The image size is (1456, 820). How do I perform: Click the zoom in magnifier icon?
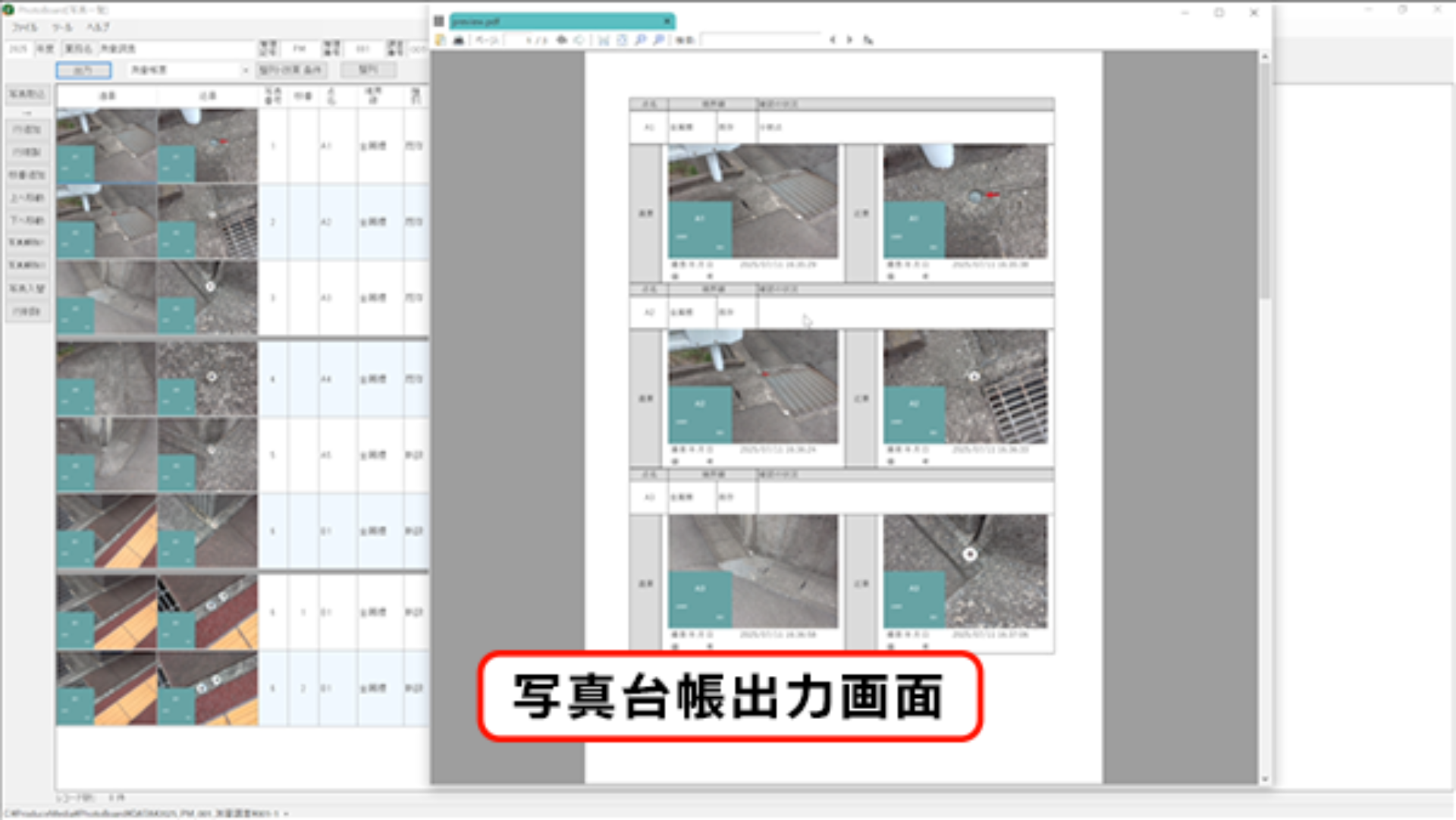[641, 40]
